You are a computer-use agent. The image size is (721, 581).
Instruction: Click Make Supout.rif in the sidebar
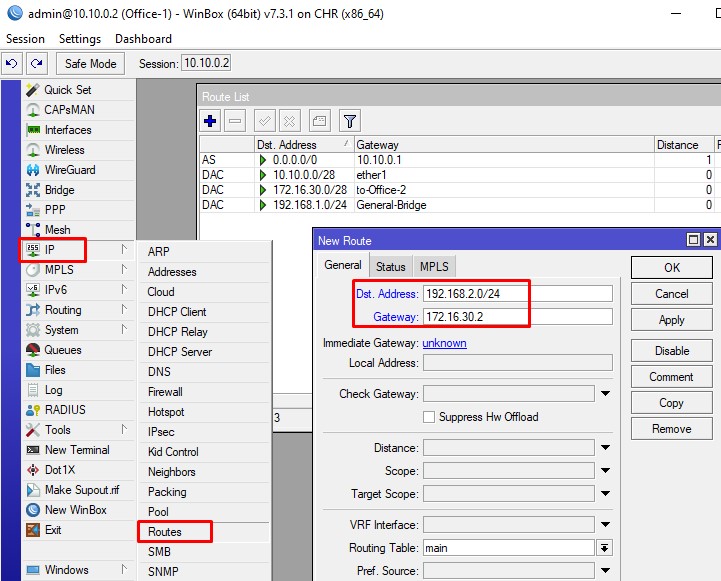click(79, 490)
